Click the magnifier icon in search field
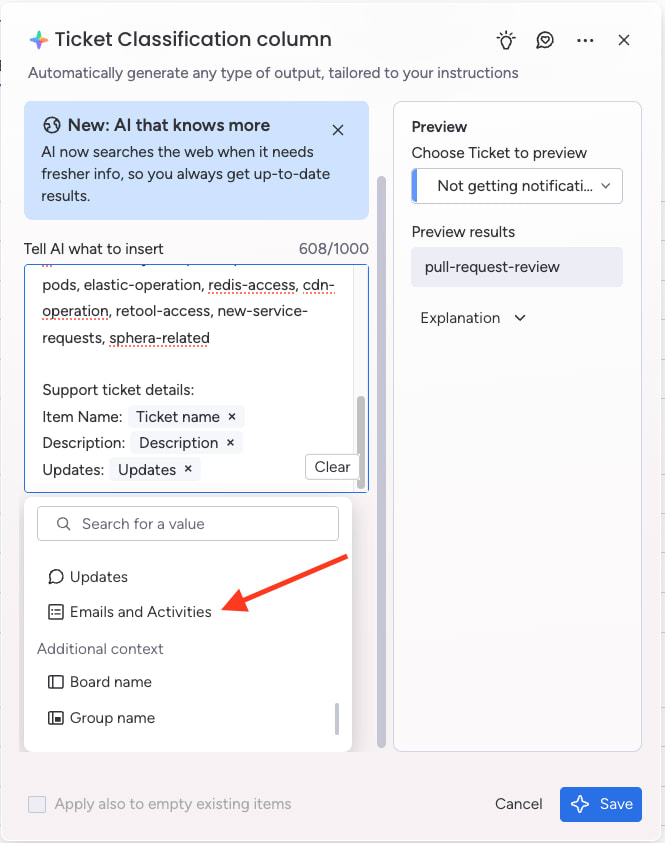 [63, 524]
